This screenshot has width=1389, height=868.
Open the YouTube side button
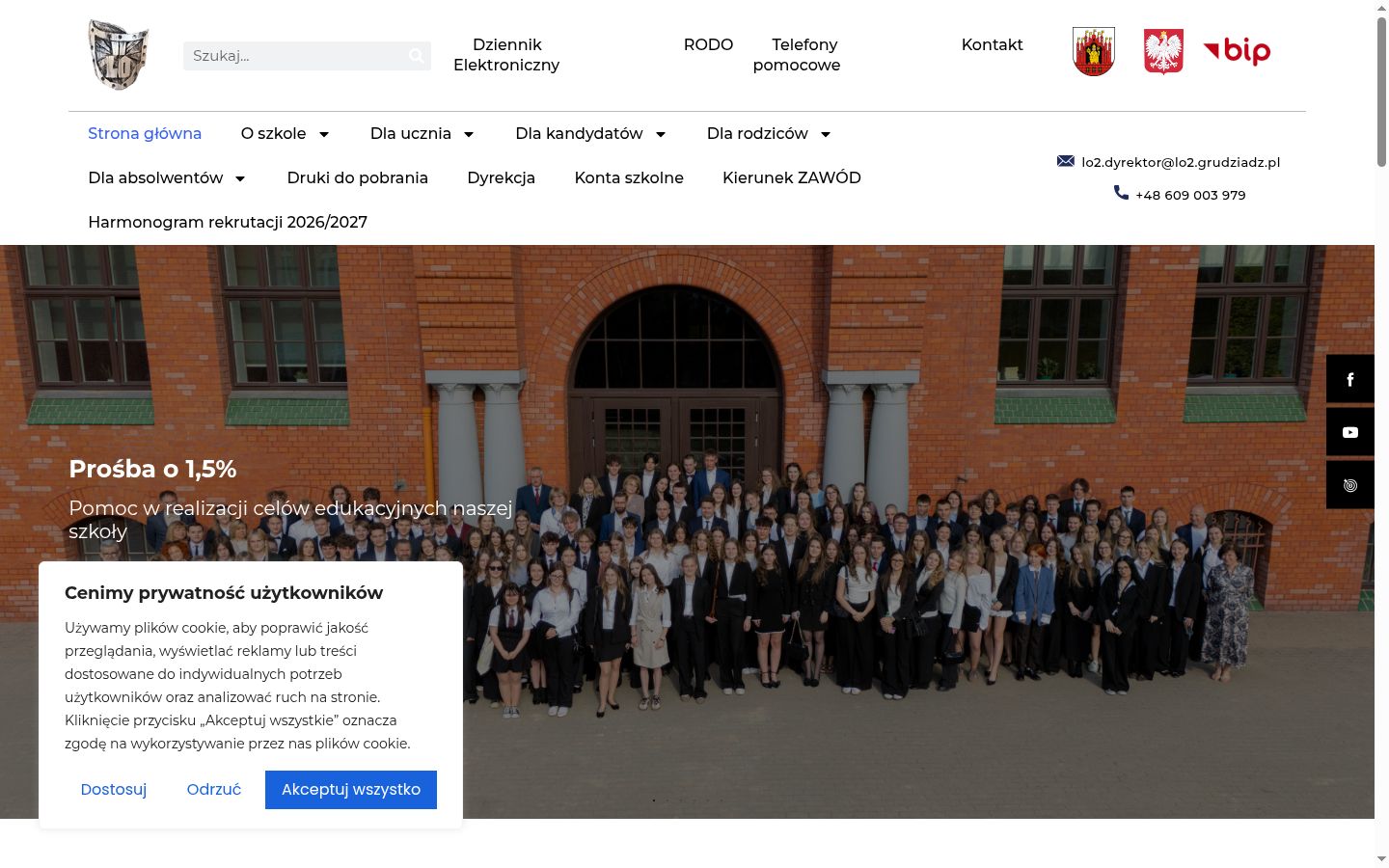[1350, 432]
